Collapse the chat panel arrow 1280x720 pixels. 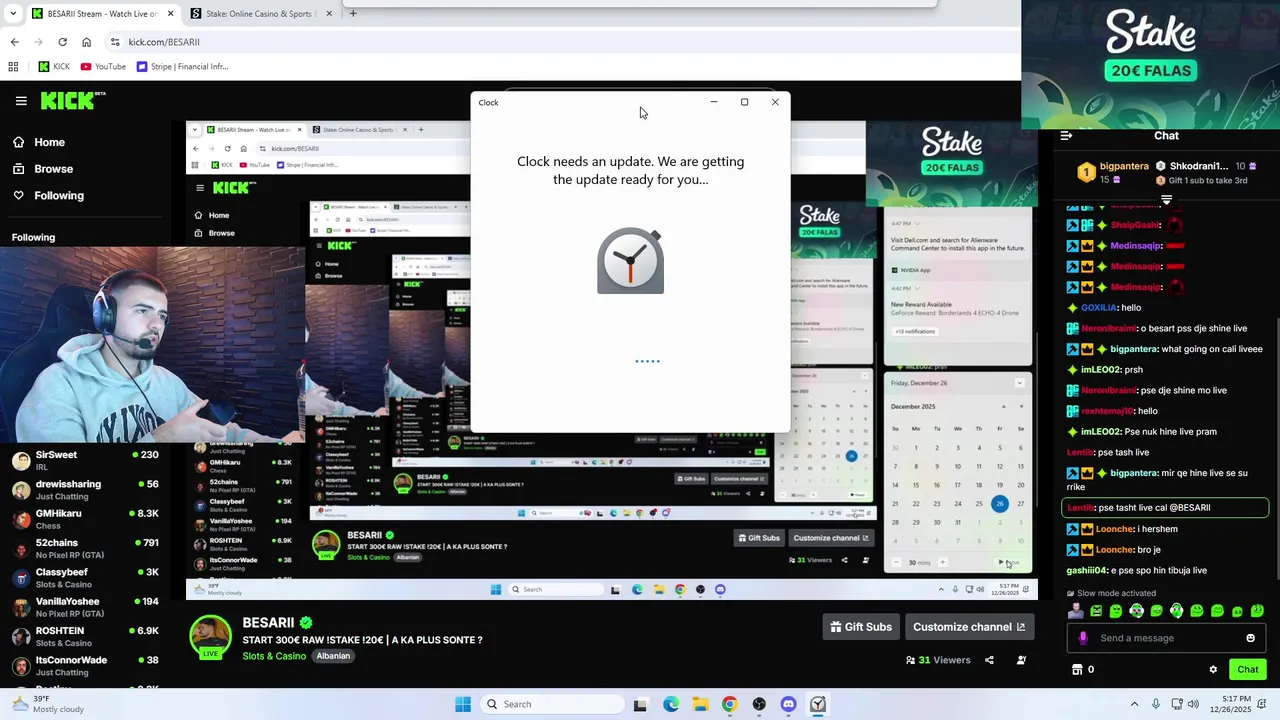coord(1066,136)
